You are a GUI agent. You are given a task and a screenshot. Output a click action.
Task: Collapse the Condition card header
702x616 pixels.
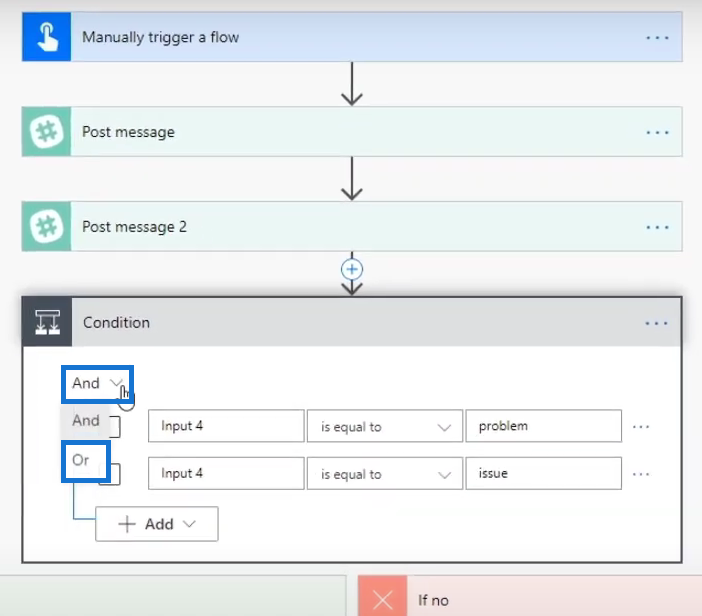tap(352, 322)
